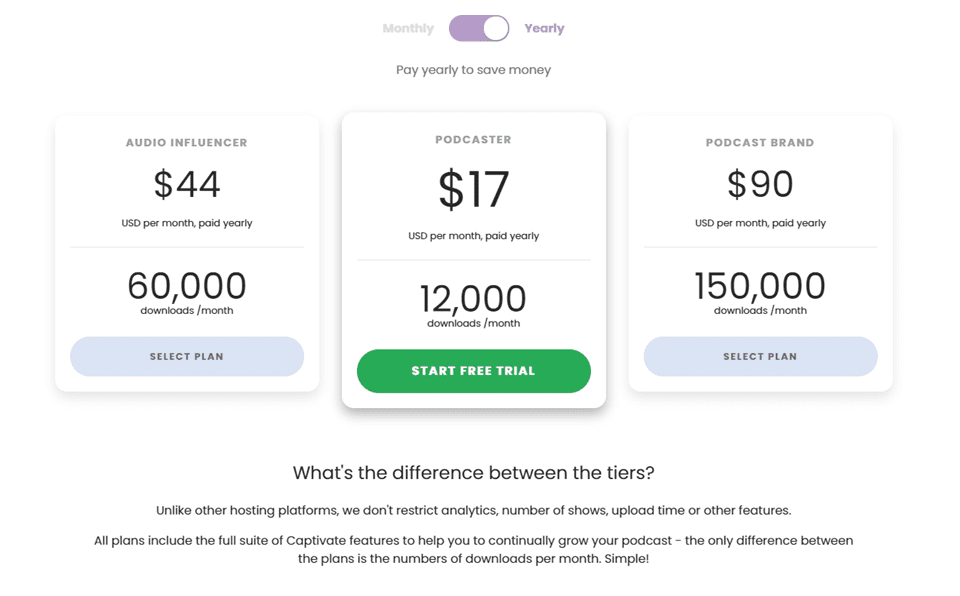Click the $90 price label
960x596 pixels.
760,184
